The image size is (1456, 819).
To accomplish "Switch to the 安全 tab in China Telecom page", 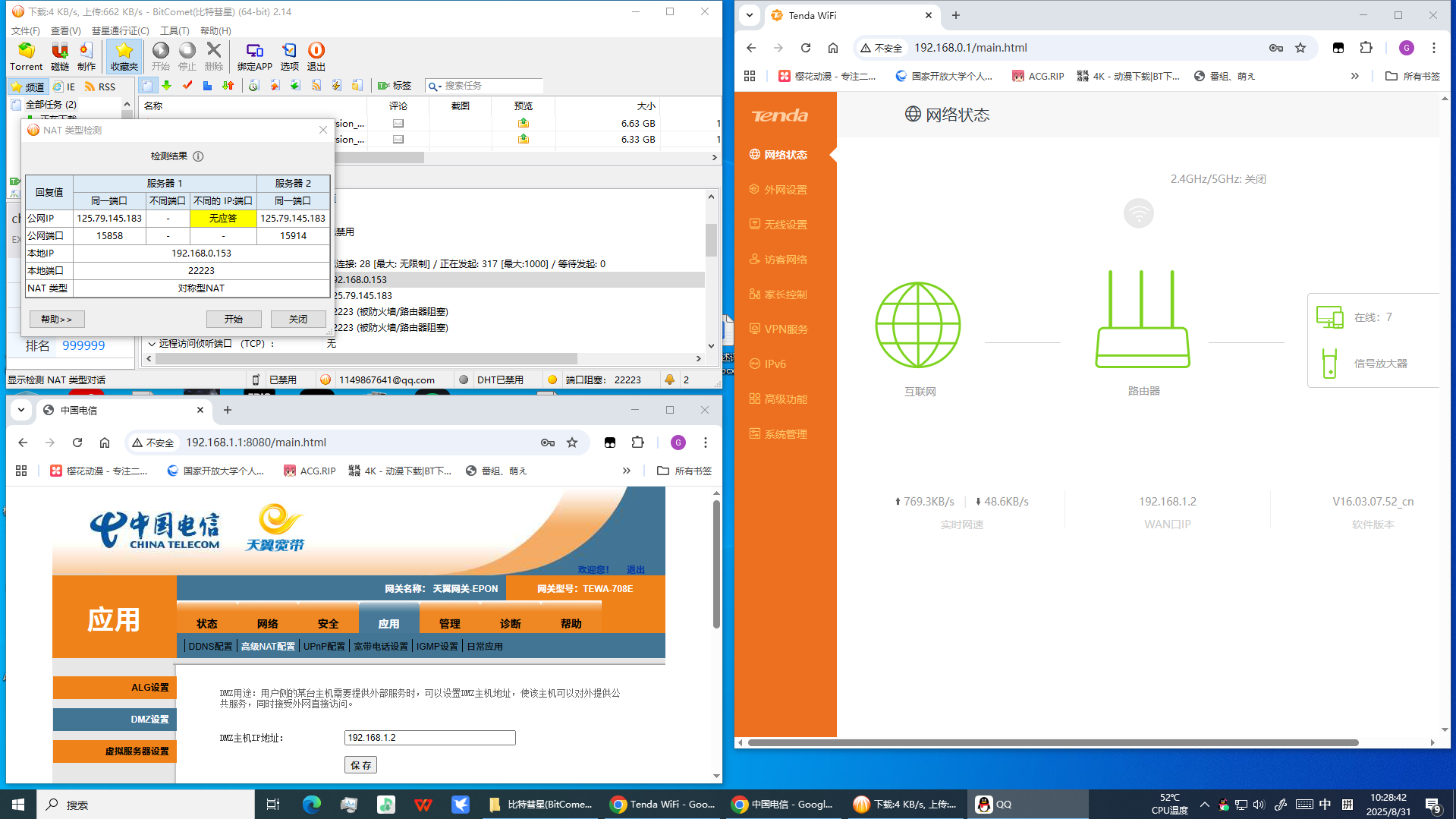I will coord(328,623).
